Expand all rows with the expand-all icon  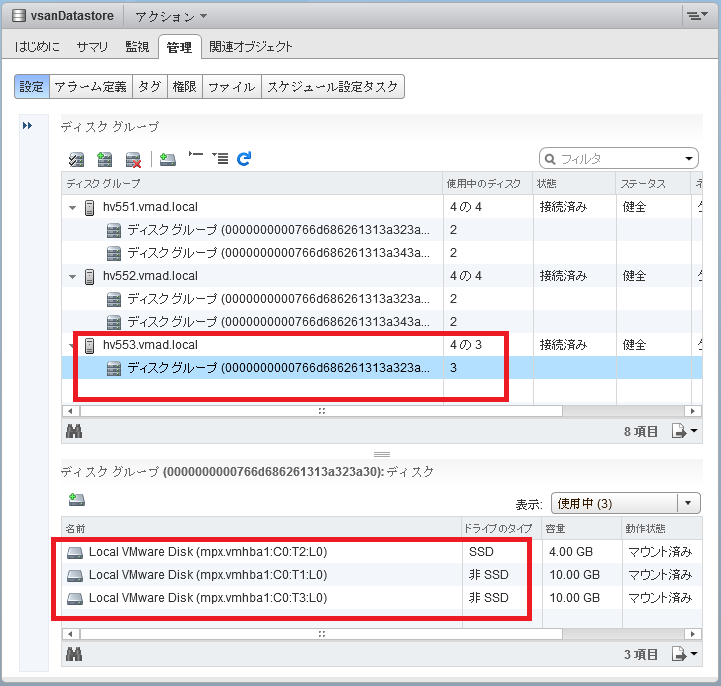(x=220, y=158)
